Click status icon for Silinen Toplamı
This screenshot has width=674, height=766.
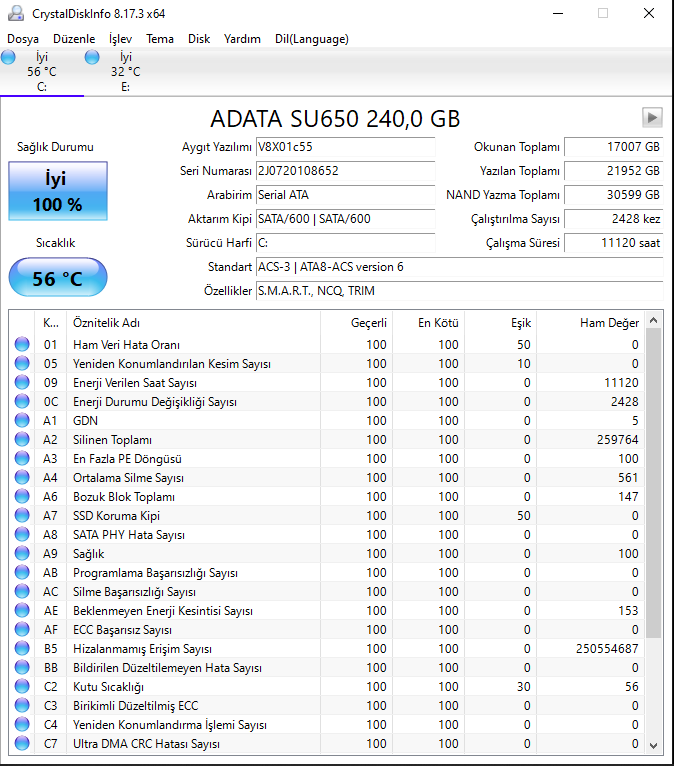pos(22,440)
